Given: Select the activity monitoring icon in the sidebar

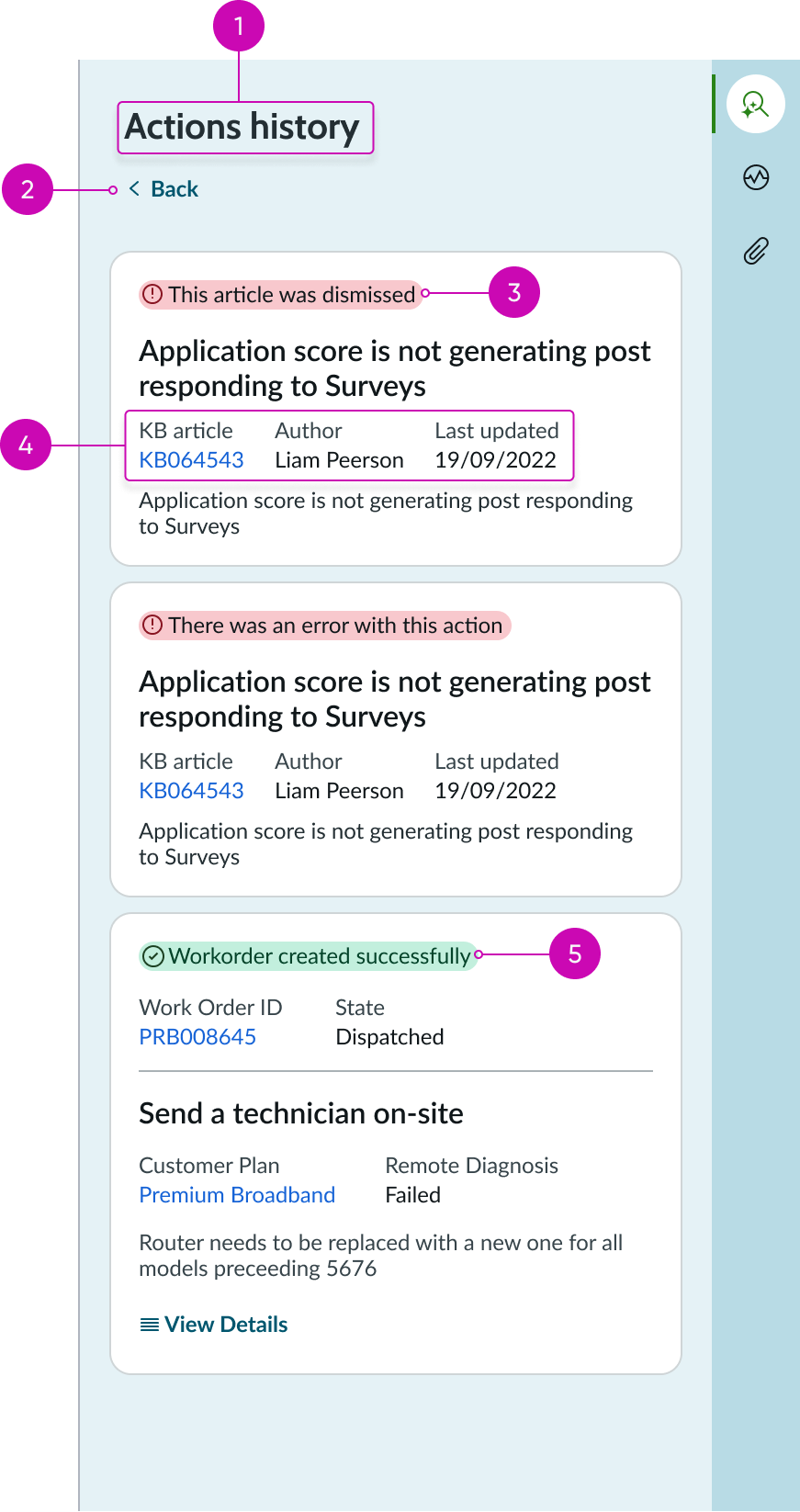Looking at the screenshot, I should (755, 177).
